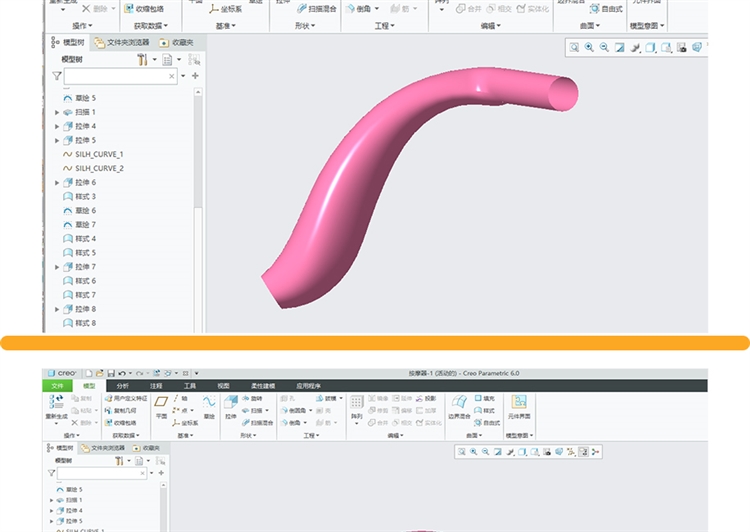Click tree settings hammer icon in upper window
Image resolution: width=750 pixels, height=532 pixels.
(x=143, y=59)
